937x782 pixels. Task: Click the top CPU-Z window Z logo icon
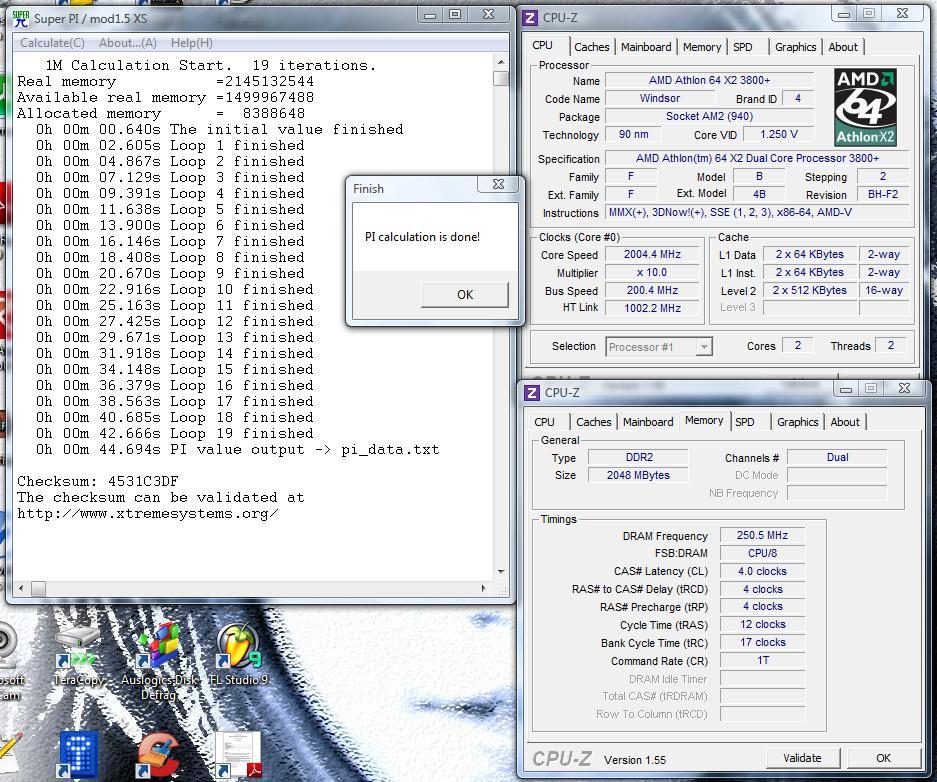pyautogui.click(x=530, y=18)
